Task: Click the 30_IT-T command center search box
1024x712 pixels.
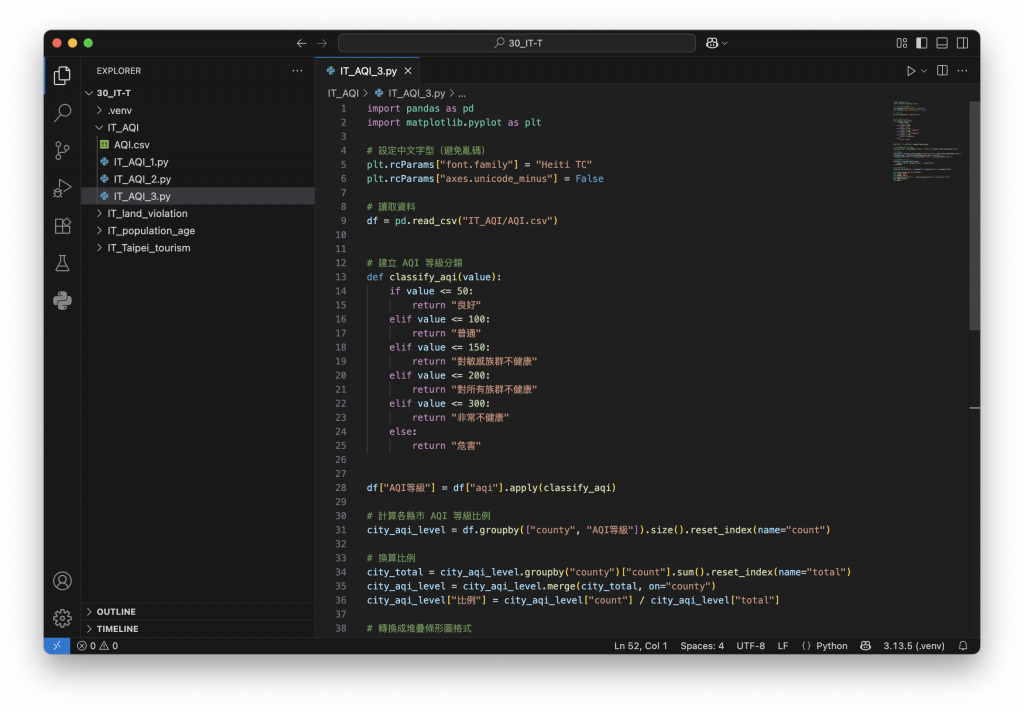Action: [517, 43]
